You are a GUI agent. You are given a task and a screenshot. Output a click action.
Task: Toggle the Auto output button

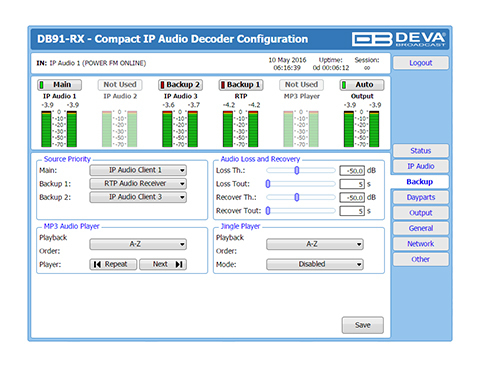pos(362,85)
